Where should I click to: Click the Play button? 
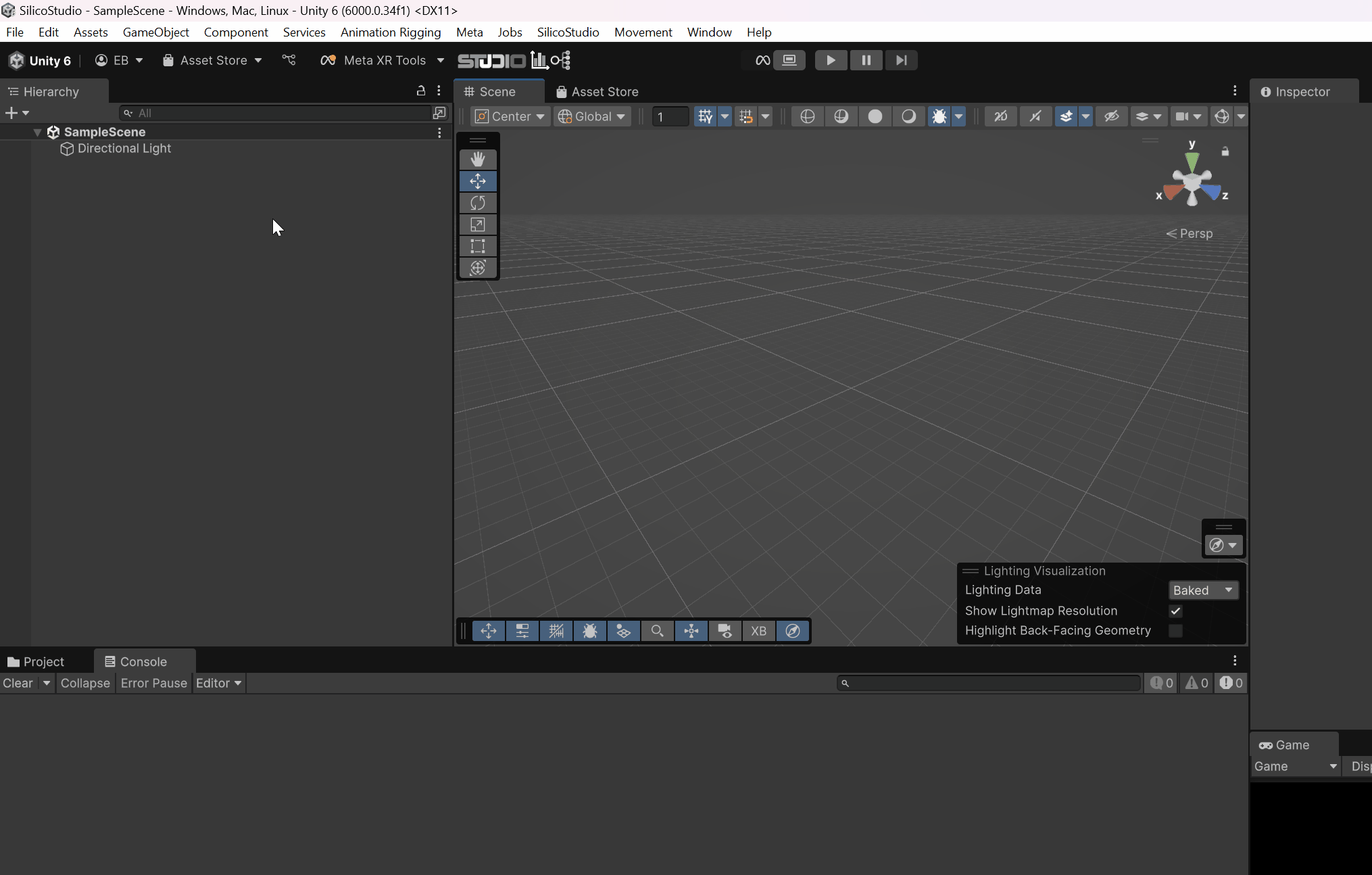tap(831, 60)
